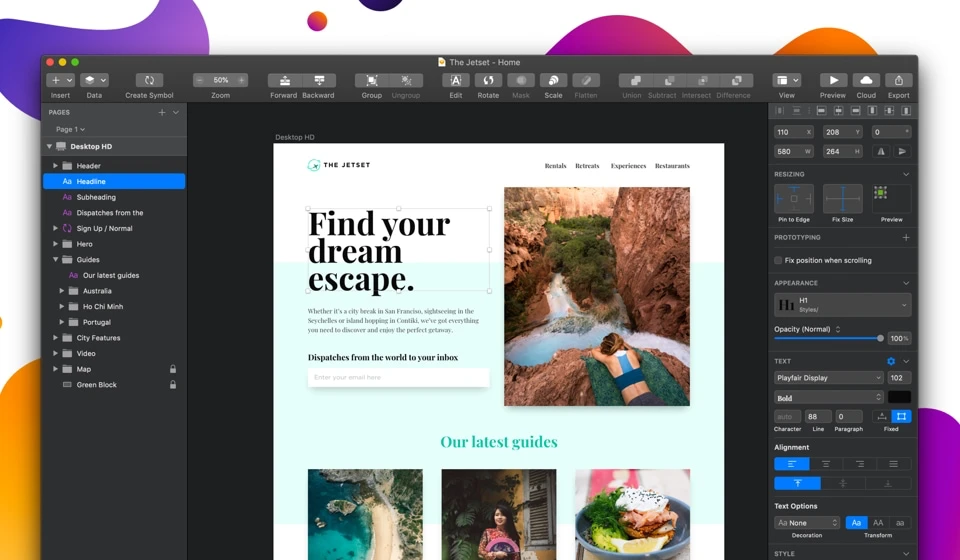Collapse the Desktop HD artboard
960x560 pixels.
pyautogui.click(x=50, y=146)
